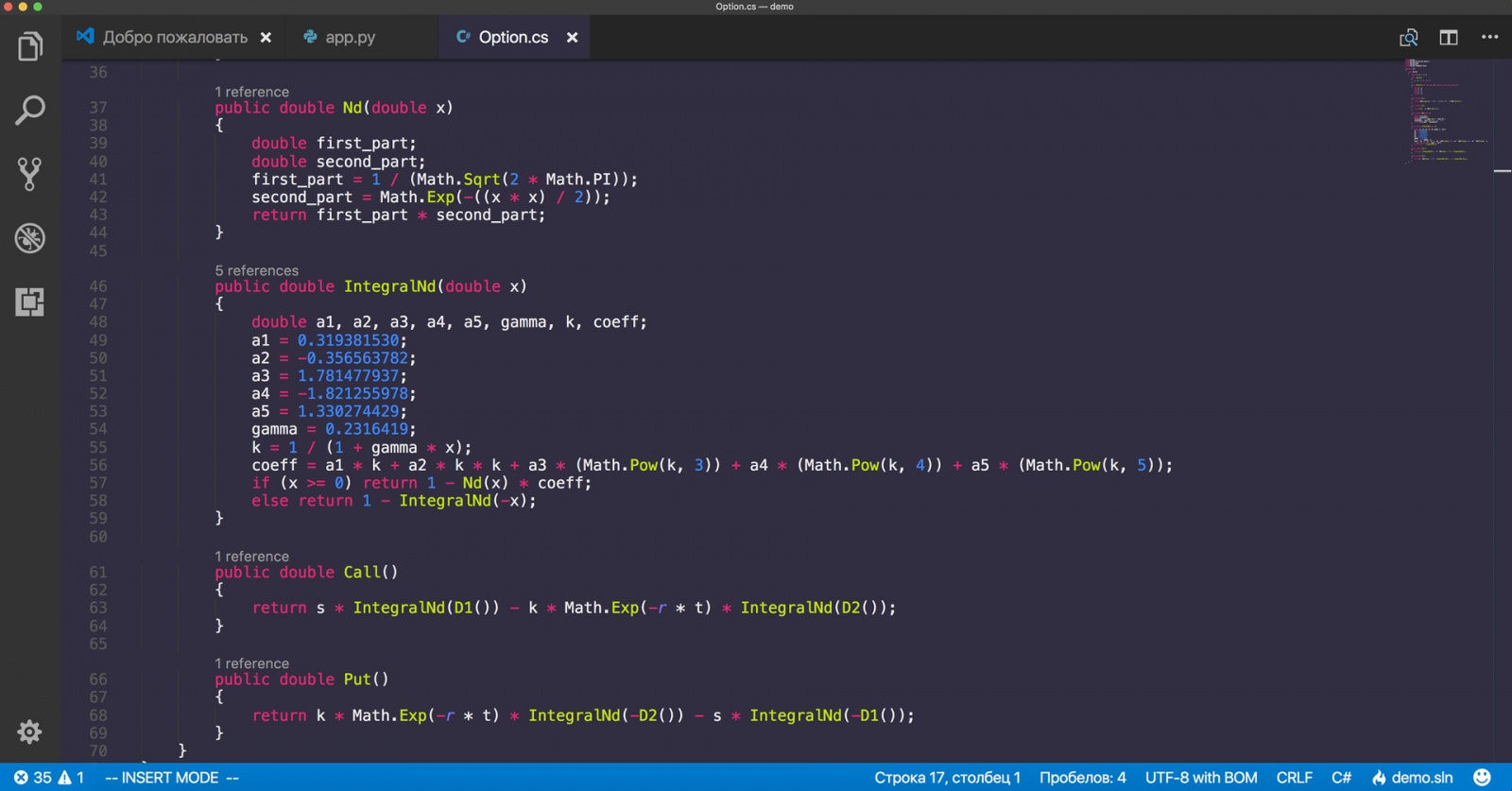
Task: Click the value 0.2316419 for gamma
Action: tap(367, 429)
